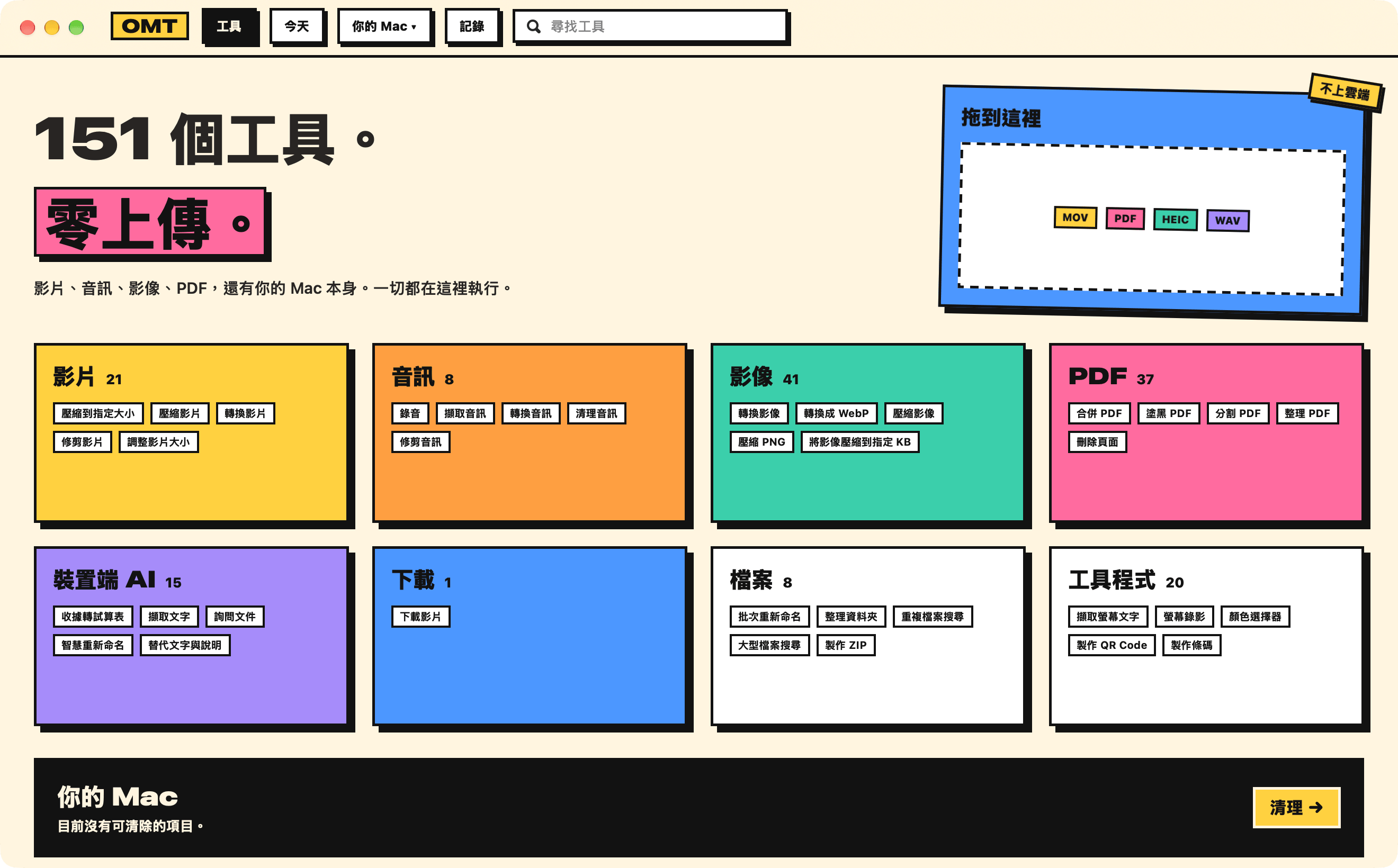Open the 錄音 tool
1398x868 pixels.
410,413
